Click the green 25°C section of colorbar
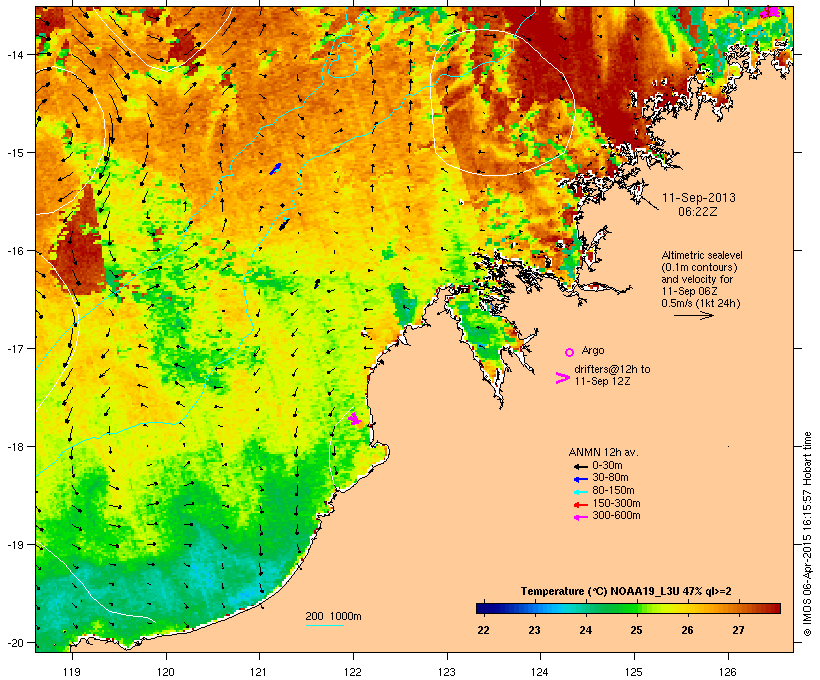Image resolution: width=820 pixels, height=680 pixels. (636, 608)
